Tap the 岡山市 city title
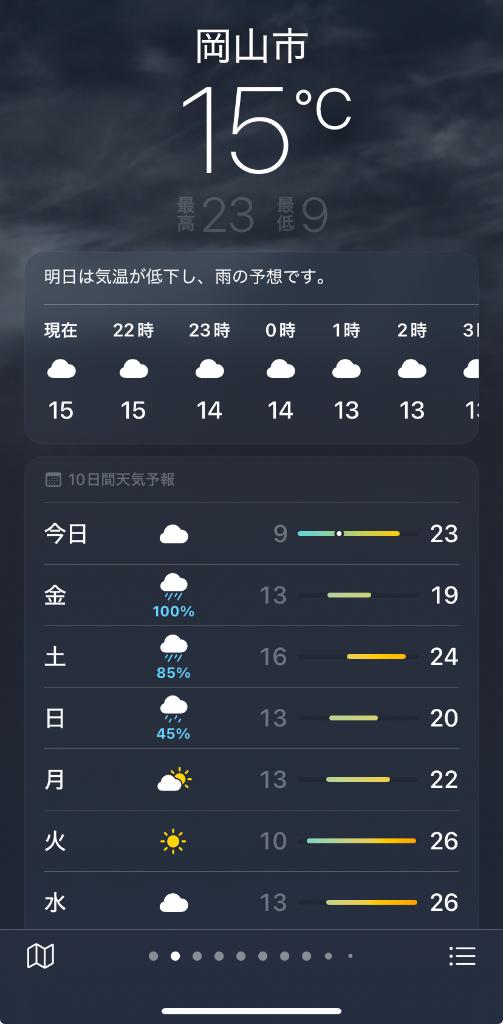This screenshot has height=1024, width=503. [x=252, y=47]
